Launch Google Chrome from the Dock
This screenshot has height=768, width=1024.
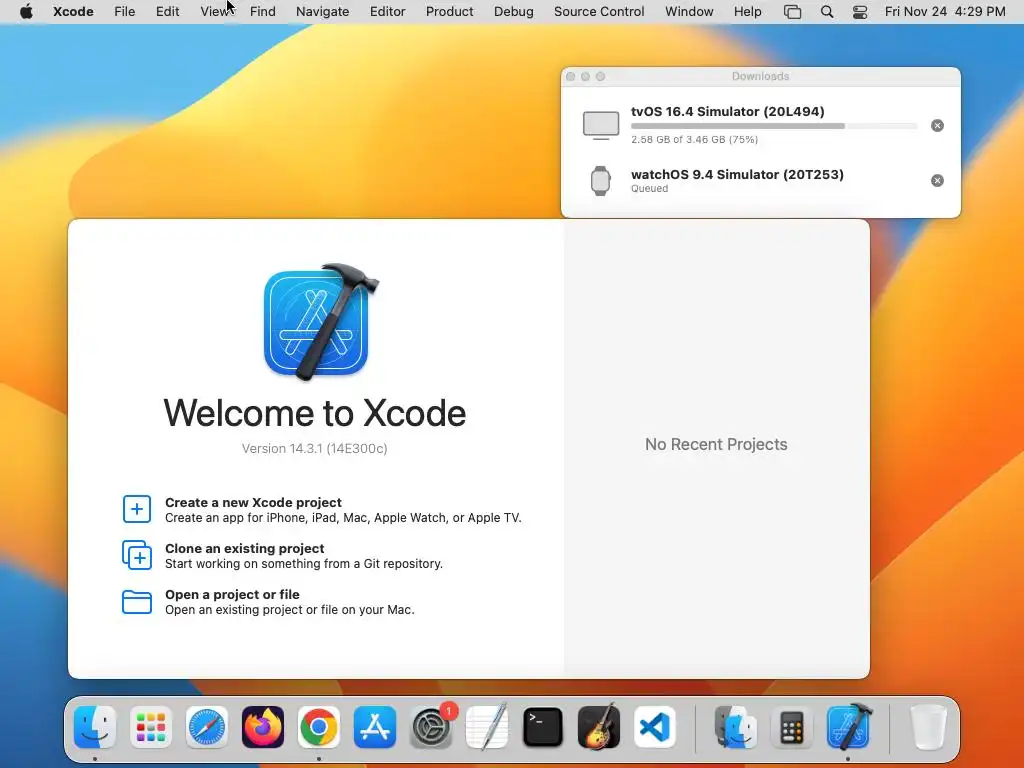click(319, 727)
